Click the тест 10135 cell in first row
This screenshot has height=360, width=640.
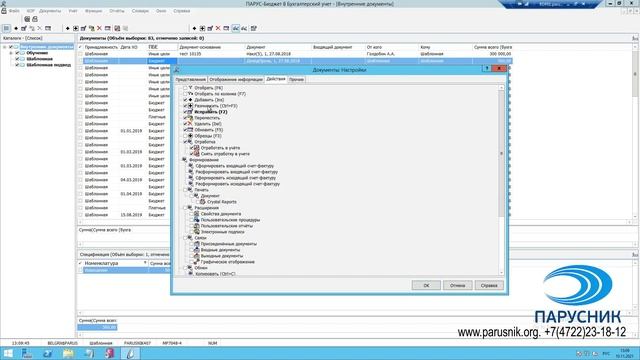click(x=211, y=54)
